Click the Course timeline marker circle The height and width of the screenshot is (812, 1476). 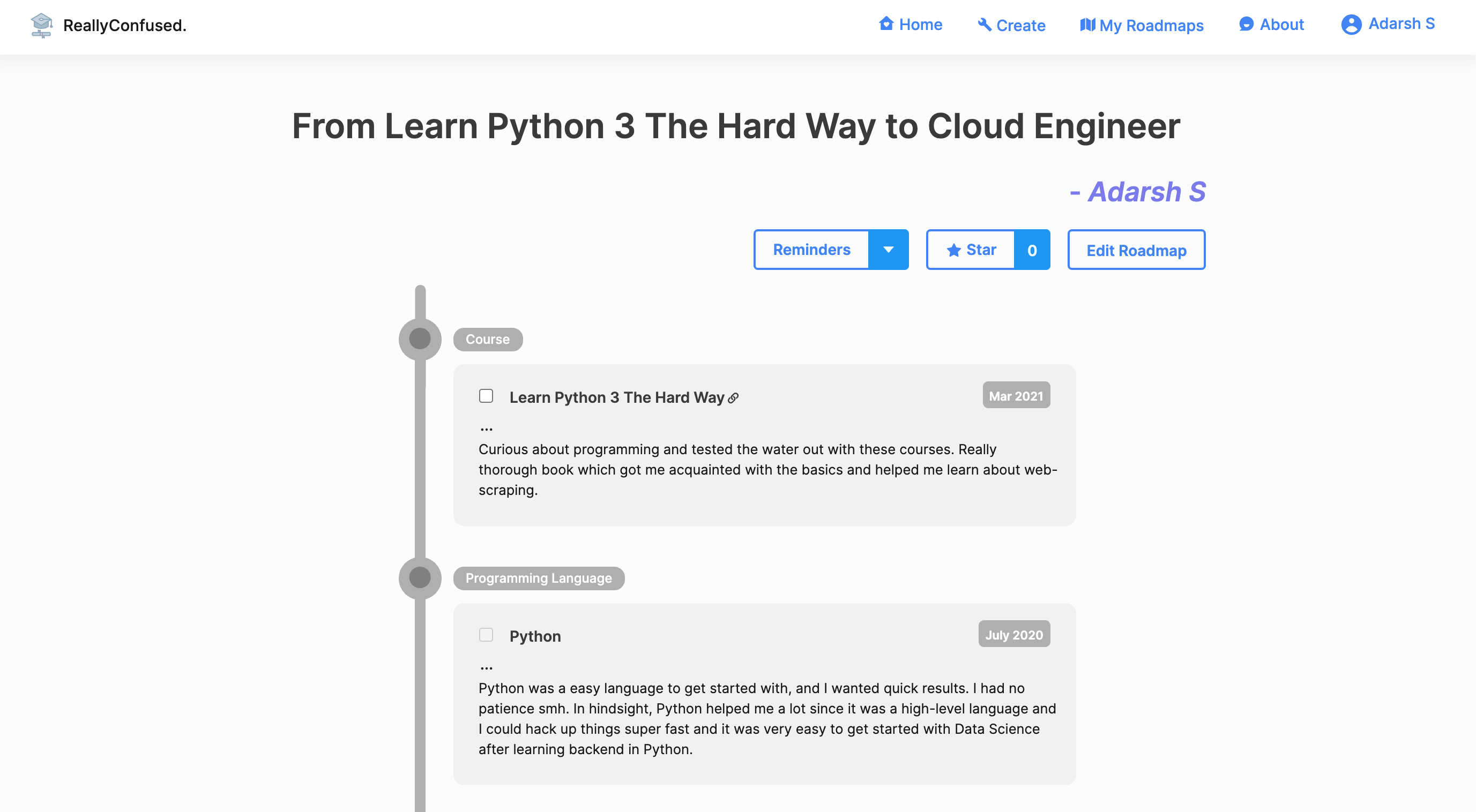(420, 339)
